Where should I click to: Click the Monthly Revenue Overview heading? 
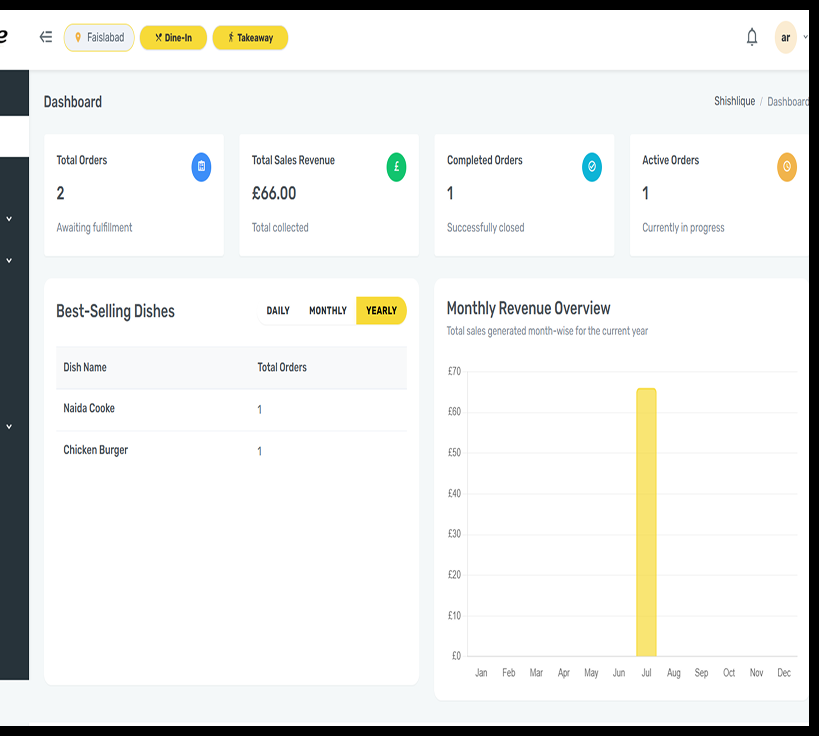click(528, 308)
